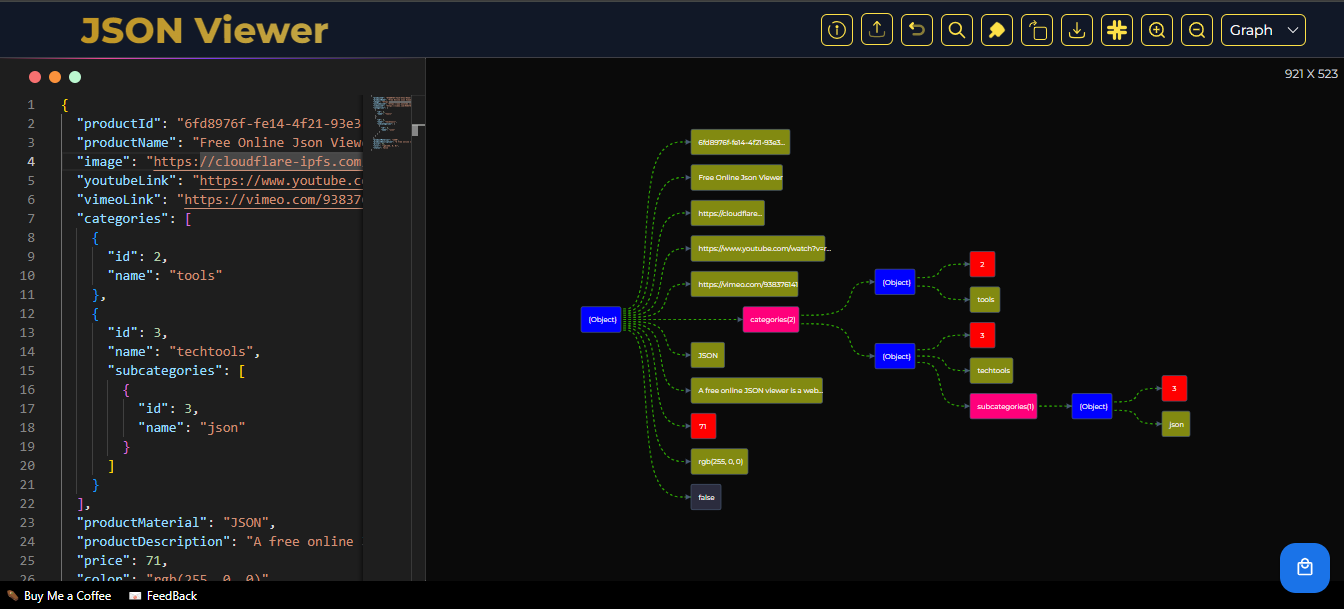The height and width of the screenshot is (609, 1344).
Task: Open the search magnifier tool
Action: (x=957, y=30)
